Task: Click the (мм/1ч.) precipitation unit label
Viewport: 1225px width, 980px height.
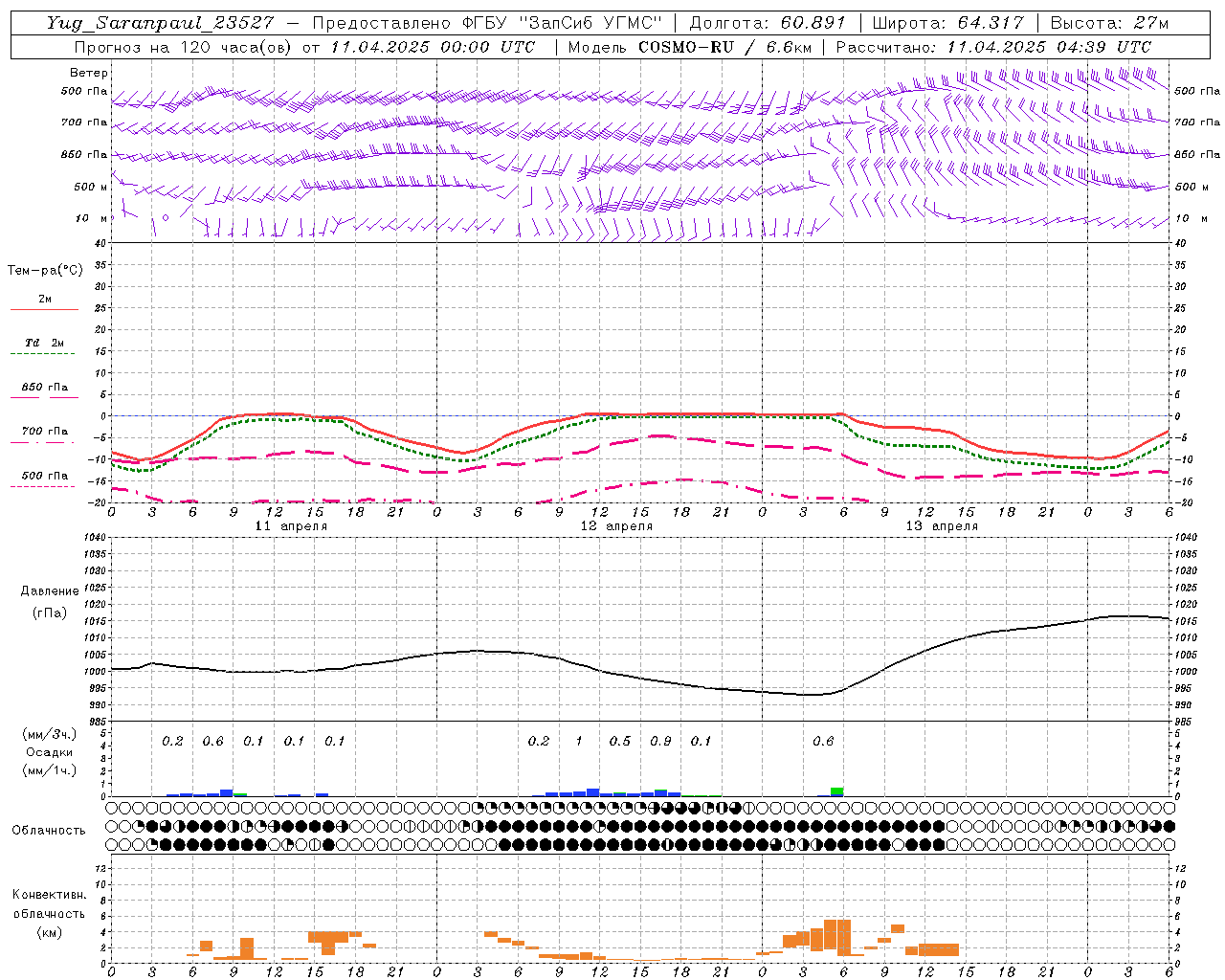Action: [49, 771]
